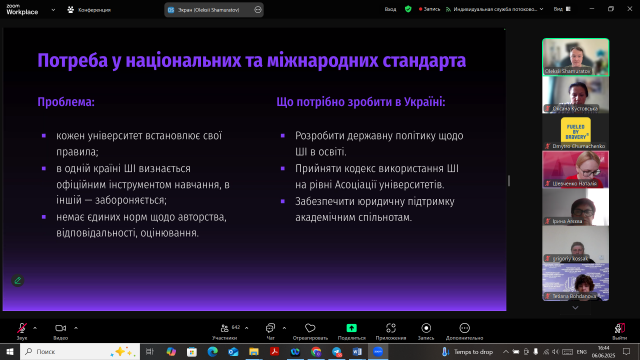
Task: Select Oleksii Shamanatov video thumbnail
Action: (576, 57)
